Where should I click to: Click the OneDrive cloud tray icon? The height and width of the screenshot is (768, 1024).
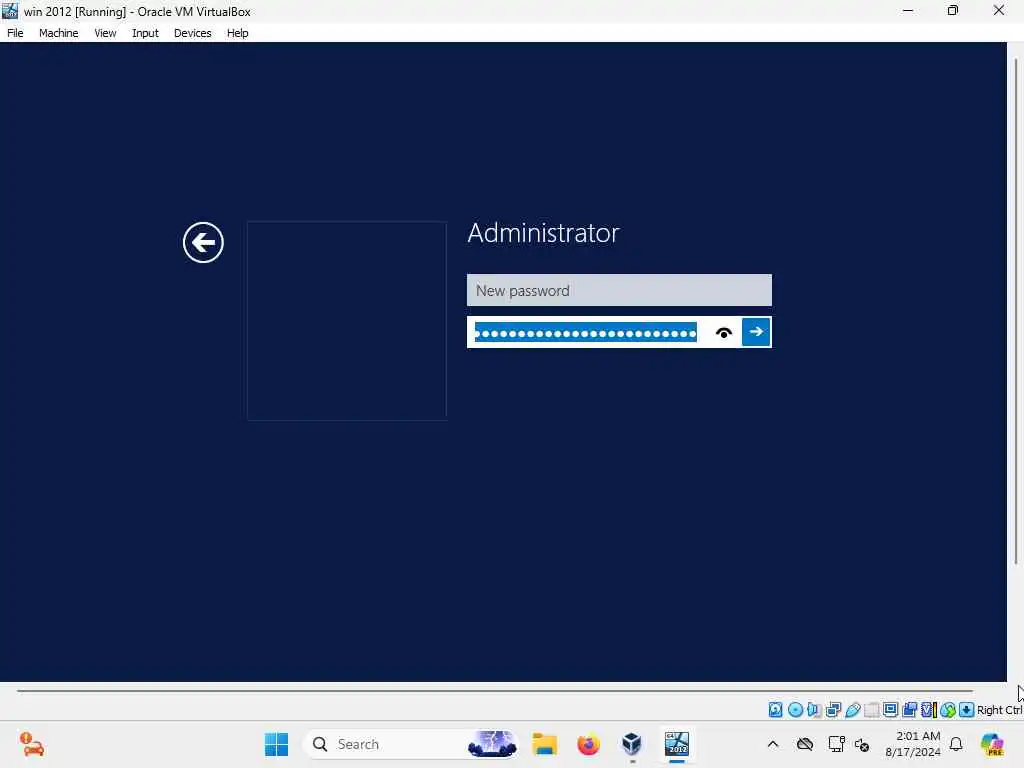805,744
